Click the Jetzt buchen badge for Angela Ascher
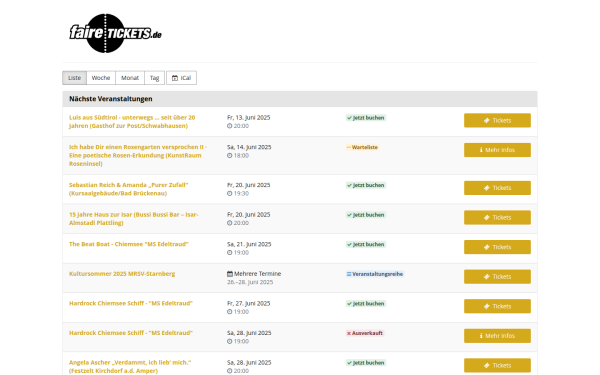 coord(366,363)
